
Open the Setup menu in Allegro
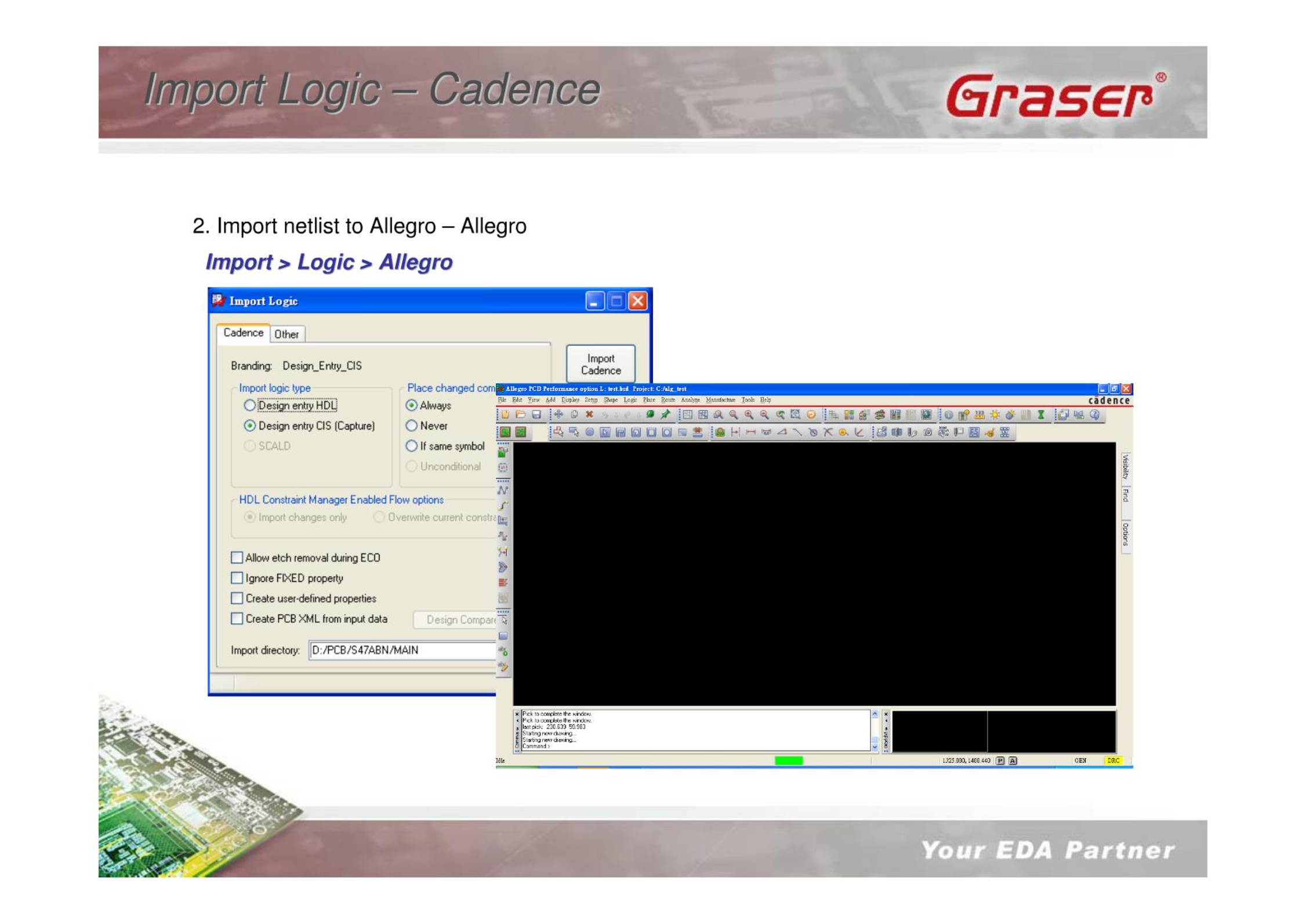592,400
